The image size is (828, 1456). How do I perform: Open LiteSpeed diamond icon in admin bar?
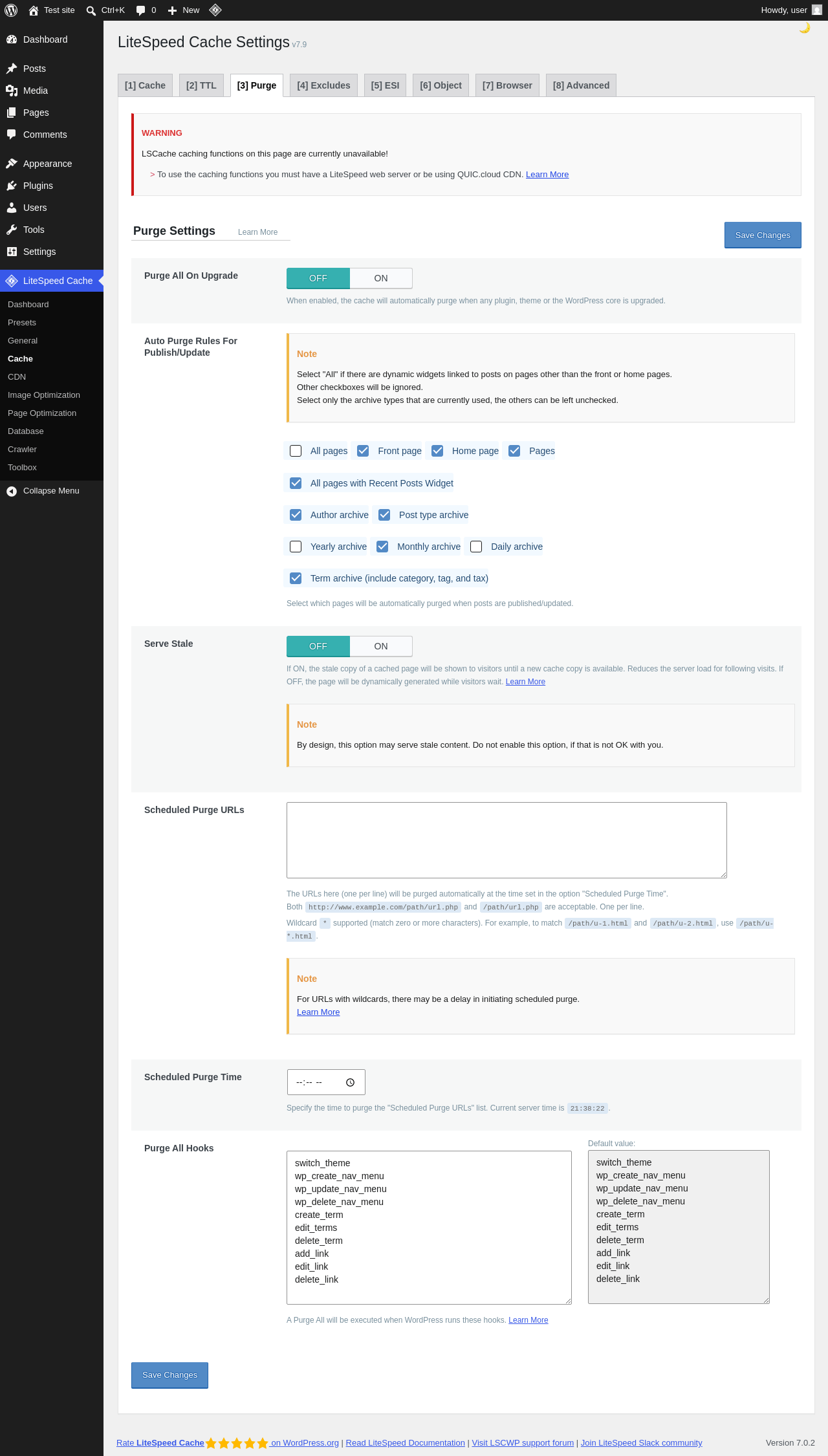tap(215, 10)
